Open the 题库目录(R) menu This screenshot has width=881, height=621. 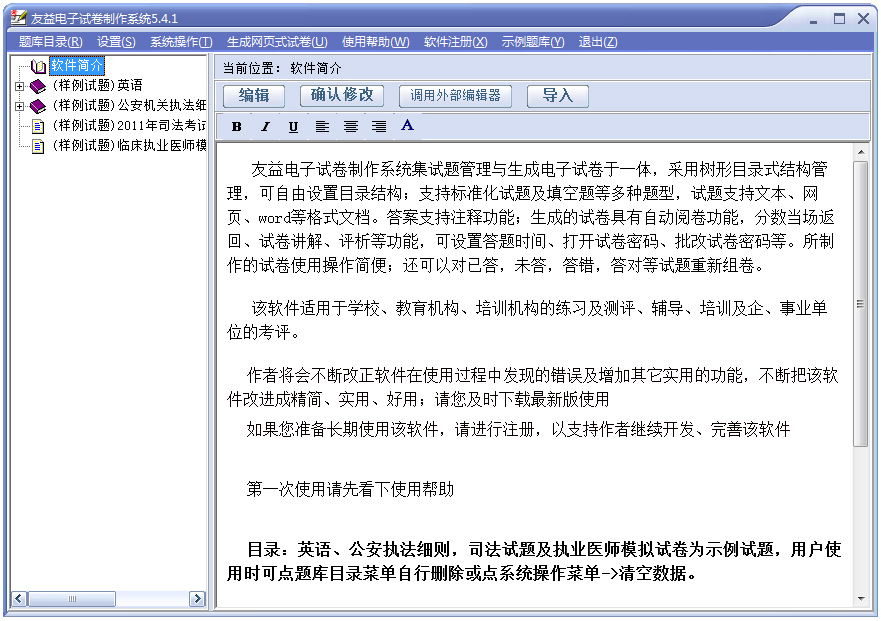pos(51,42)
